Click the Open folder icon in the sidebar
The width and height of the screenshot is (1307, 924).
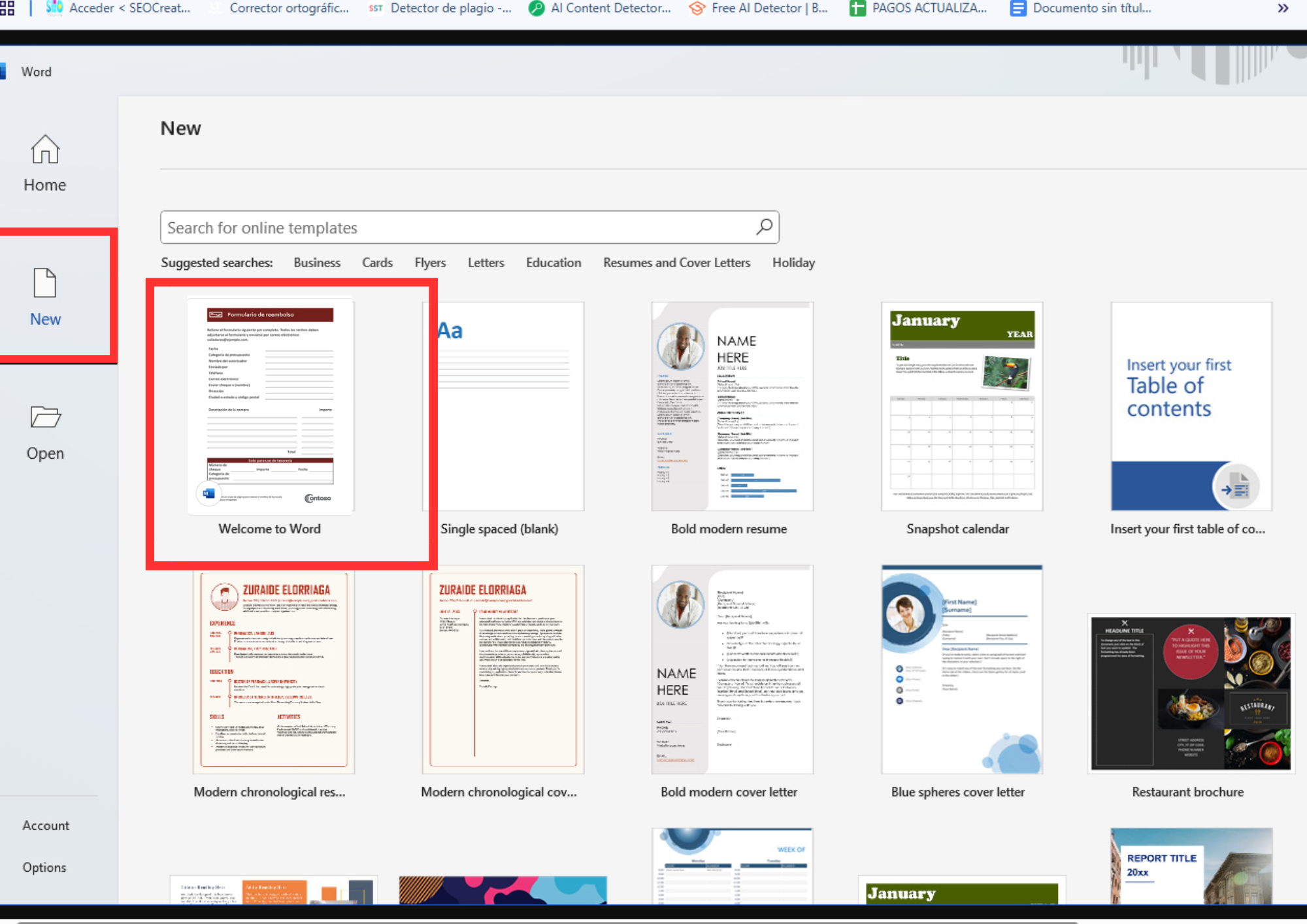pos(45,417)
